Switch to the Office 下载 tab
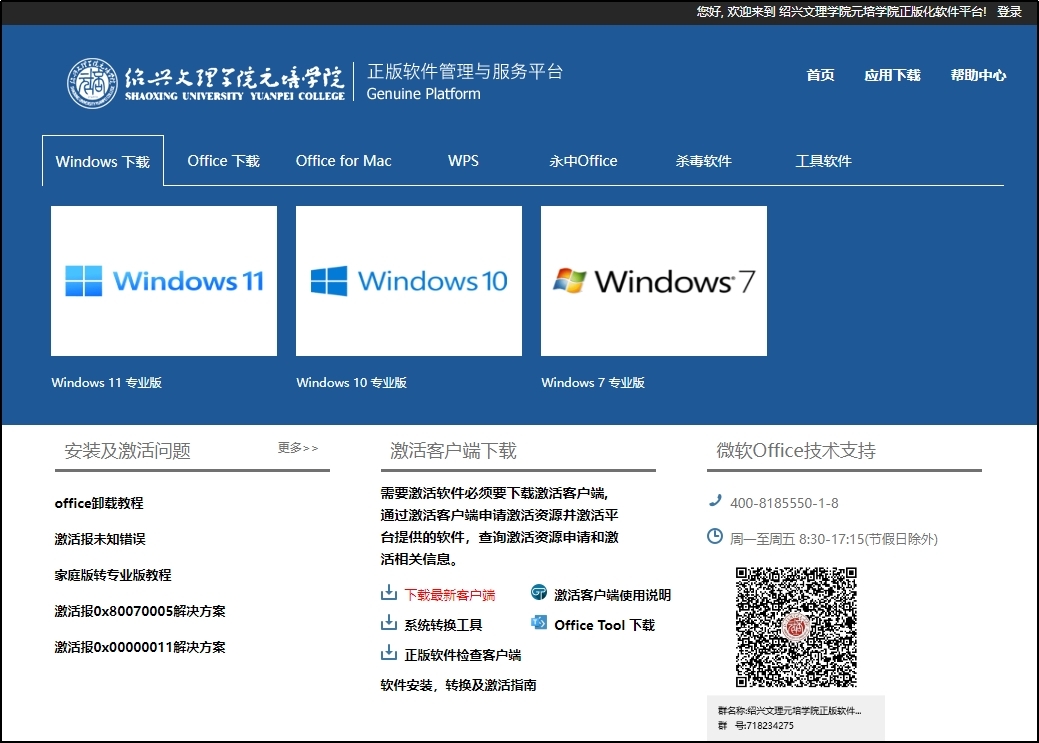 [x=223, y=161]
